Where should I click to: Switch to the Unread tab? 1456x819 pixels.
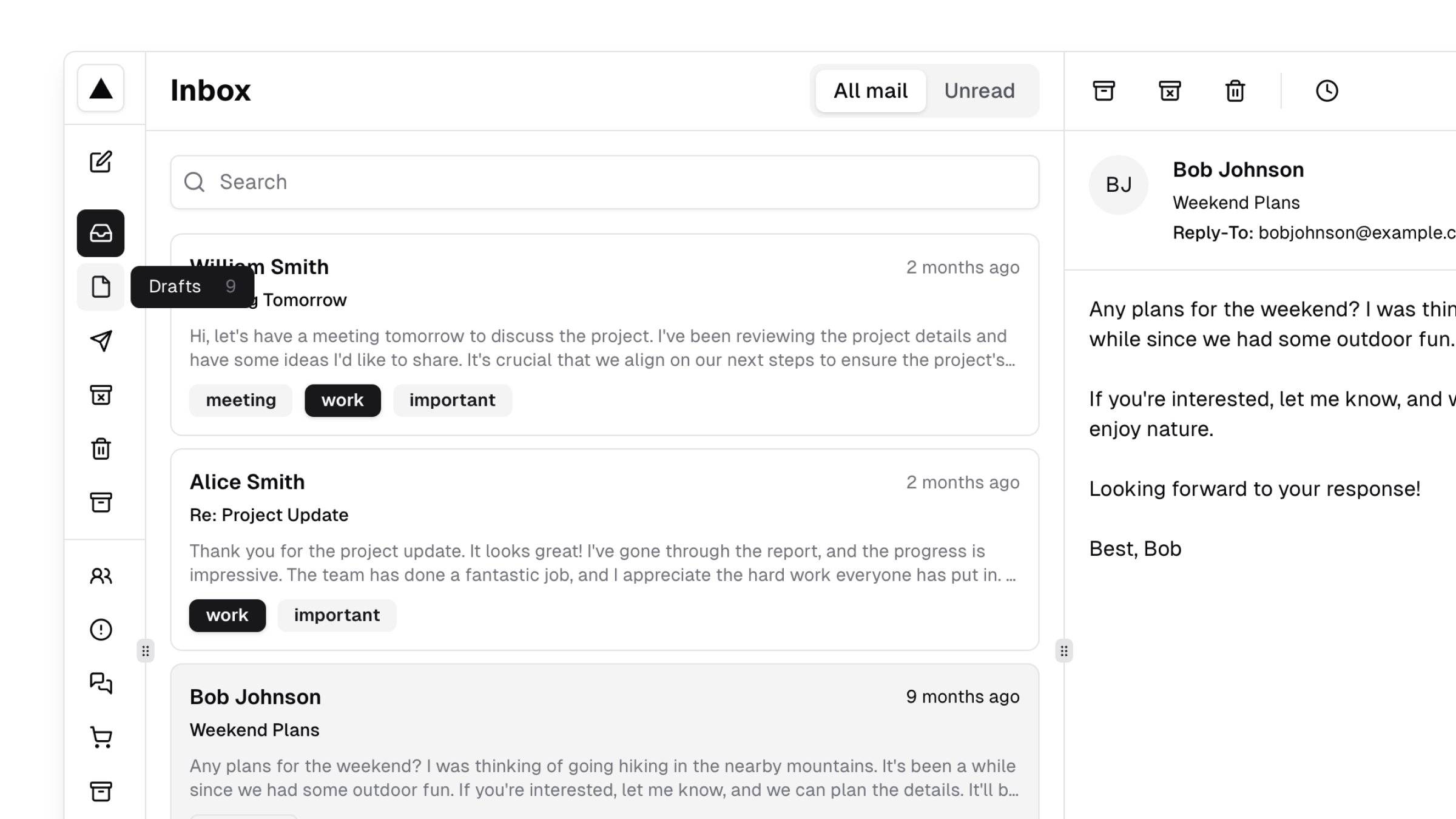(x=979, y=90)
